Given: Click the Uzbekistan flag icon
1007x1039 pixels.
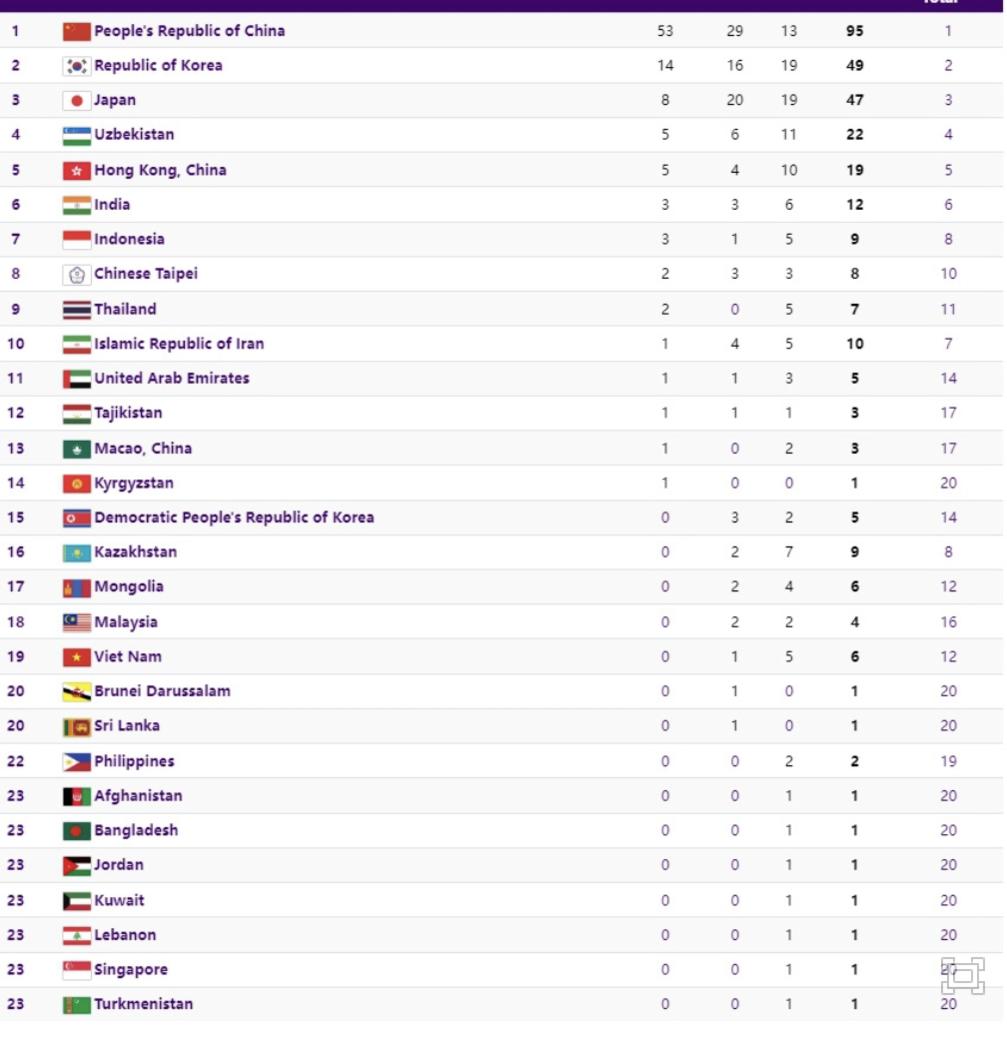Looking at the screenshot, I should (76, 135).
